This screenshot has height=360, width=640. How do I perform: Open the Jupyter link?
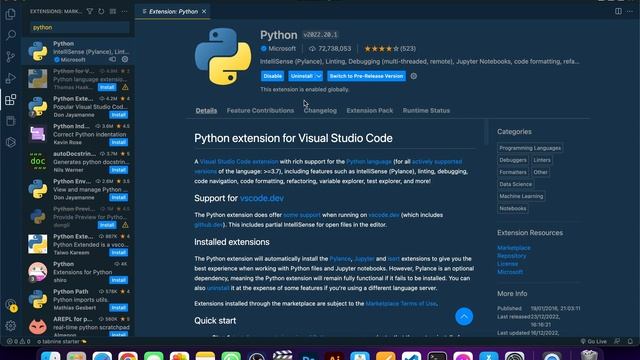364,259
